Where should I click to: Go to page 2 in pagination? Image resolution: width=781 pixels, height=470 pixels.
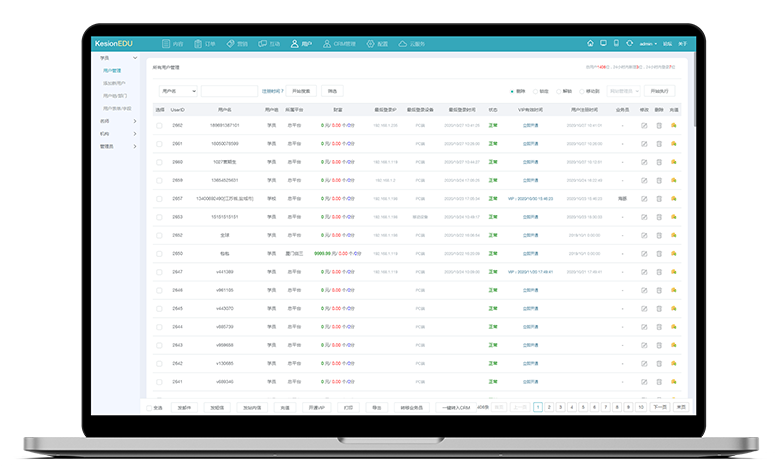pyautogui.click(x=549, y=408)
